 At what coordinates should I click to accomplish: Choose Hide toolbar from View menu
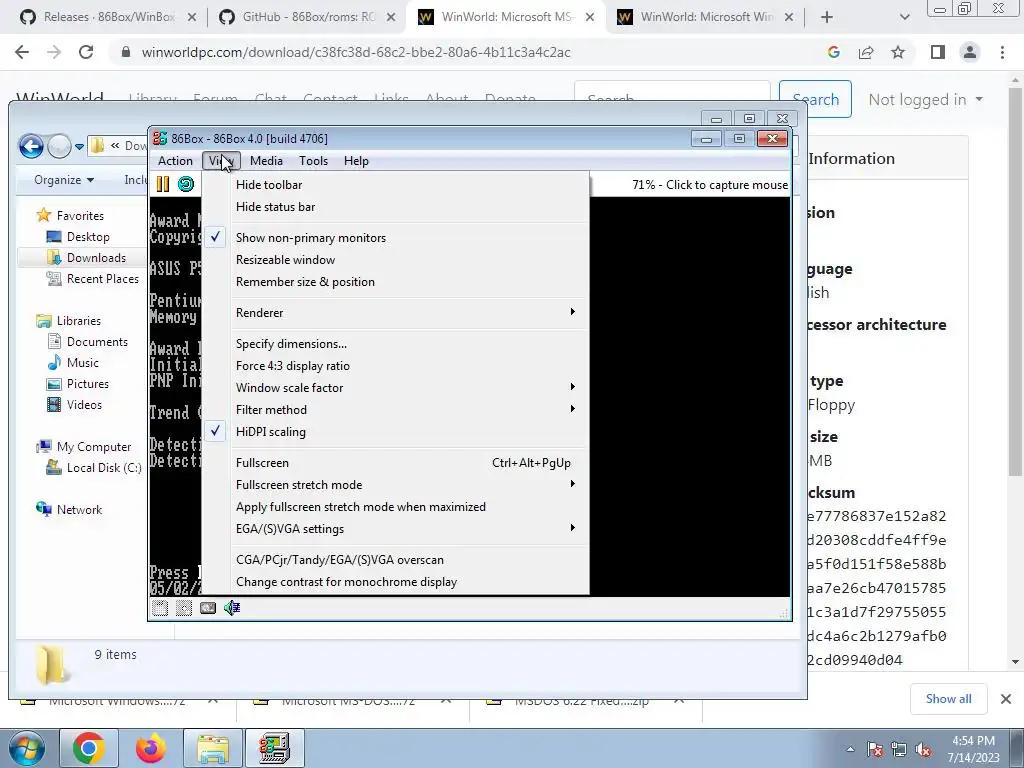pos(396,185)
